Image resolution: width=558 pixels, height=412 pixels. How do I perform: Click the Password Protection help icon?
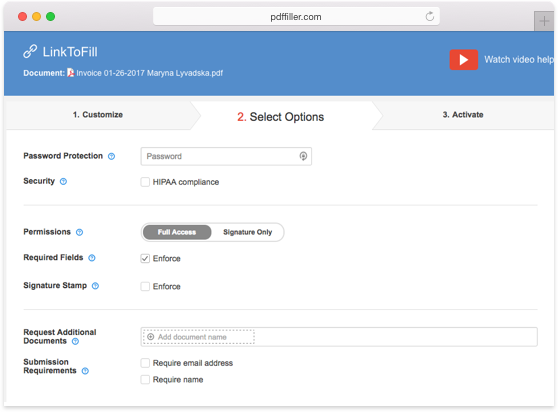pos(111,157)
